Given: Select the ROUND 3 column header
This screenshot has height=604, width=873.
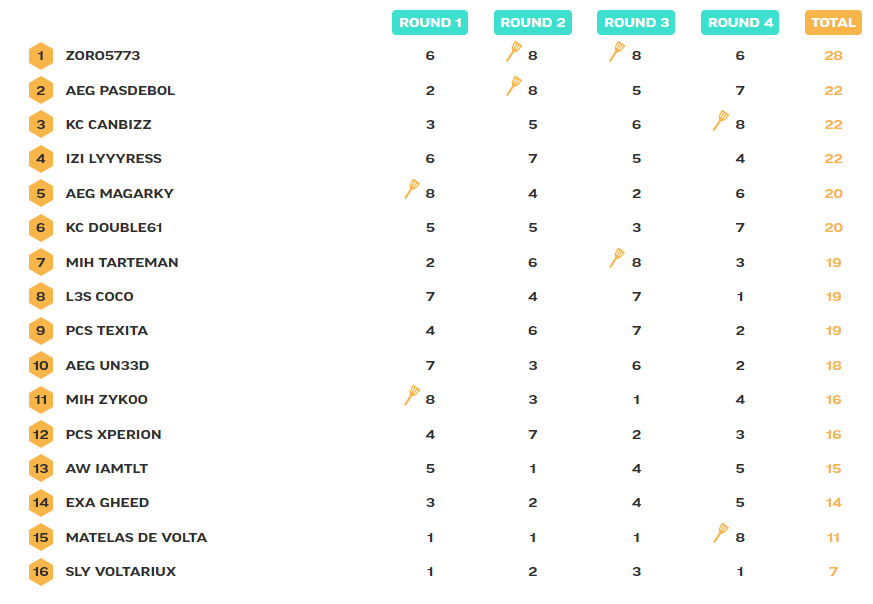Looking at the screenshot, I should tap(636, 23).
